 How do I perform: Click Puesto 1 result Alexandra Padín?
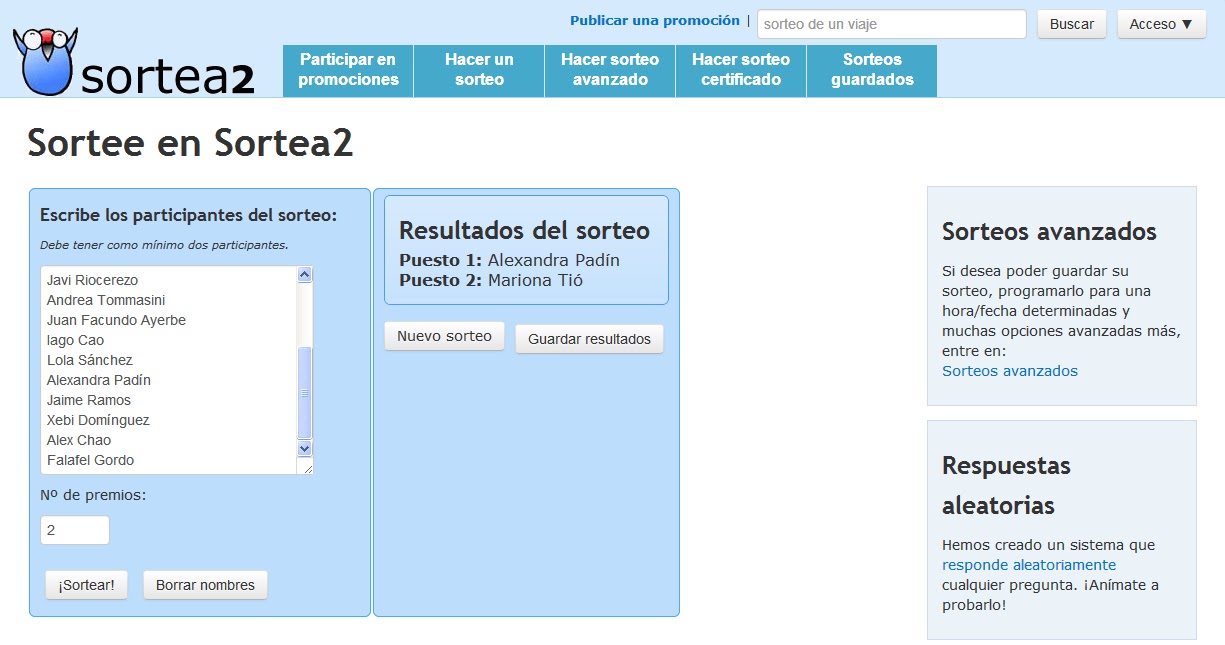tap(509, 260)
